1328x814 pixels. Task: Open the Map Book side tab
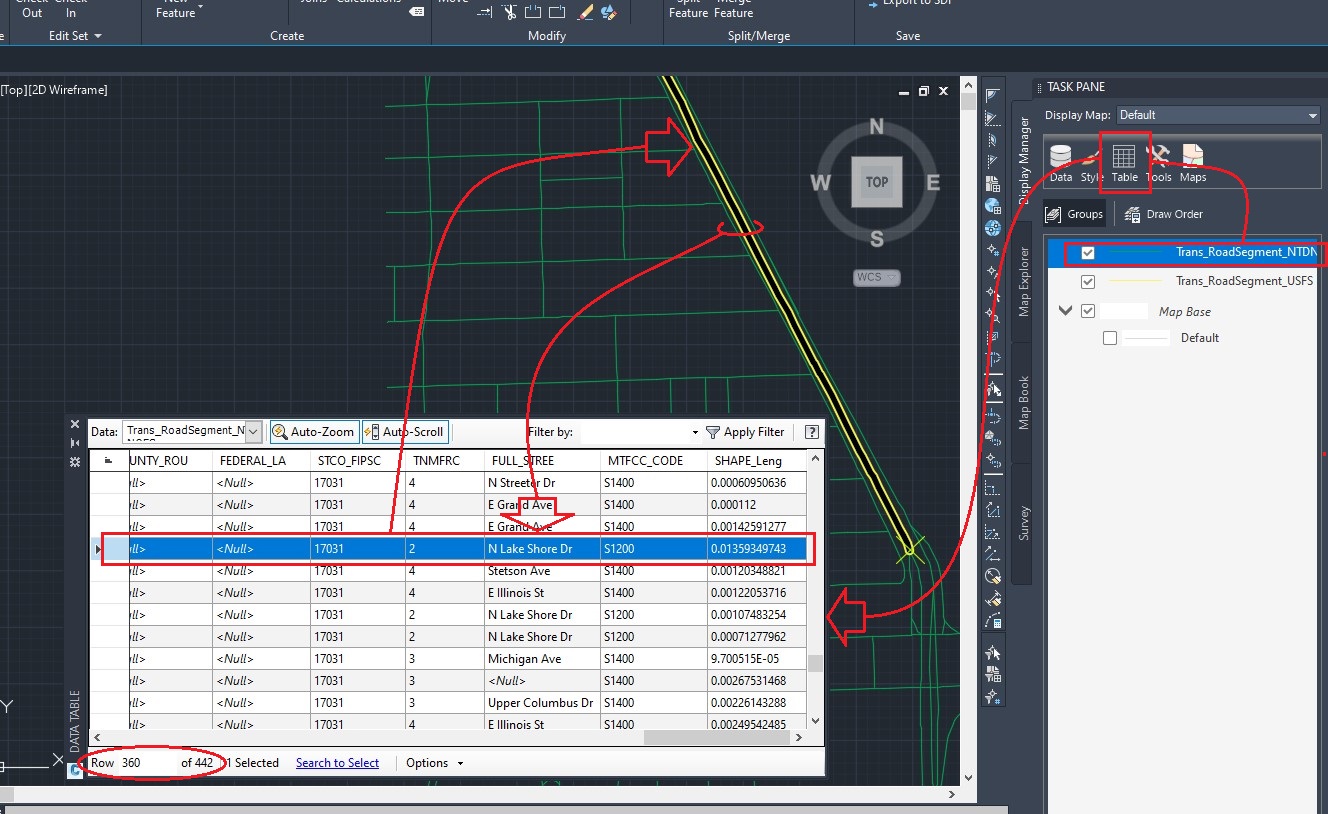[x=1022, y=401]
